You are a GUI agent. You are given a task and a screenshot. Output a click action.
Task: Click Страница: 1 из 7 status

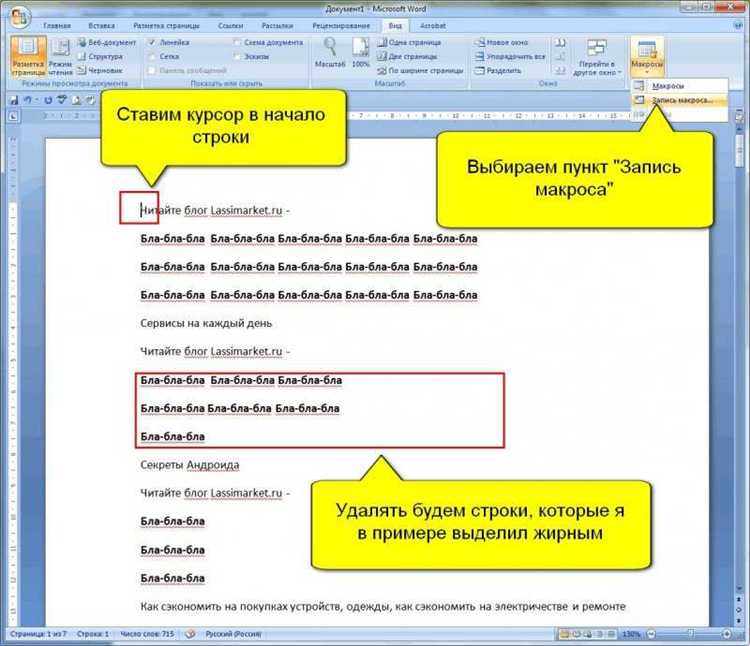(38, 634)
